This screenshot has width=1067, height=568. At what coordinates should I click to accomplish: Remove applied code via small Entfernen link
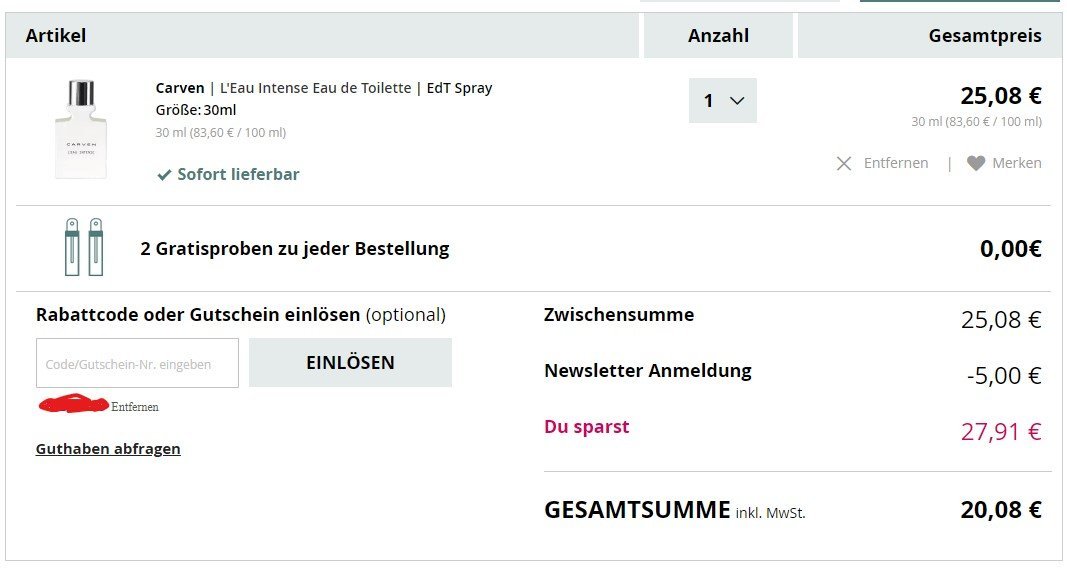coord(135,407)
